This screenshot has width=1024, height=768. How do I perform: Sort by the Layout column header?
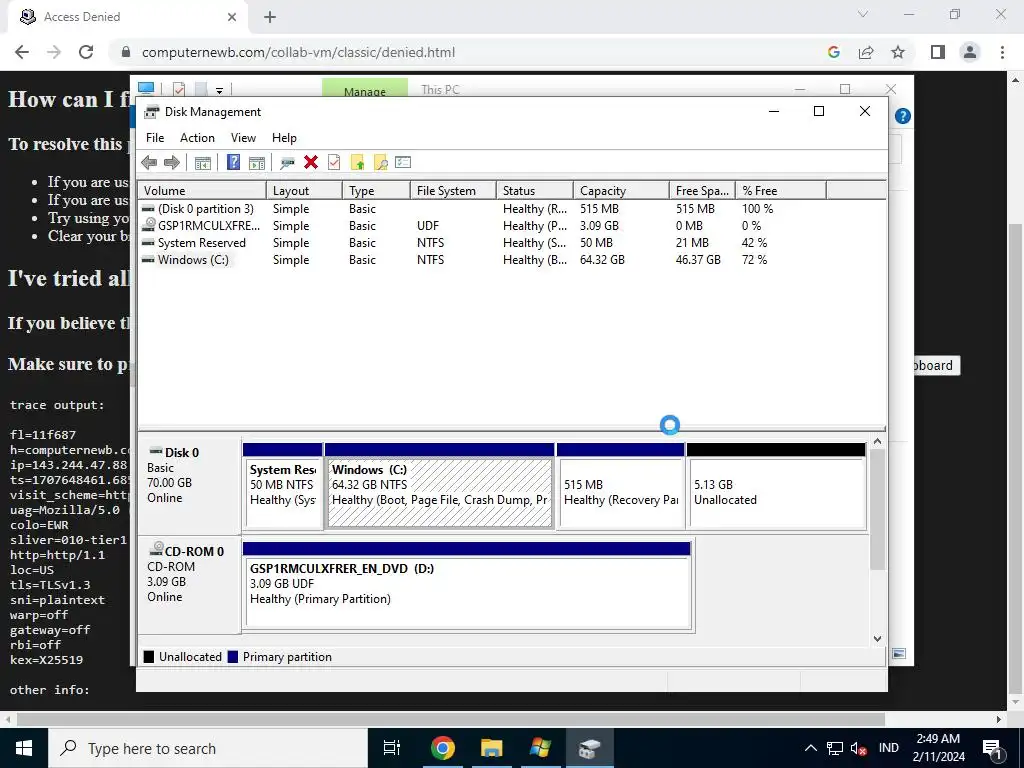pos(304,191)
